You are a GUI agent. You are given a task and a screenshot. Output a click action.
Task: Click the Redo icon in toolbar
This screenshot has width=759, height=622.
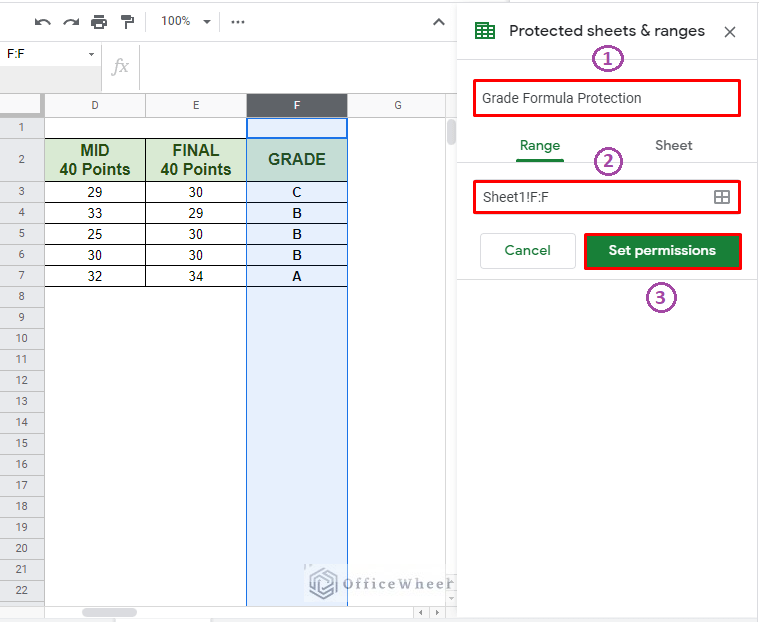(x=70, y=21)
